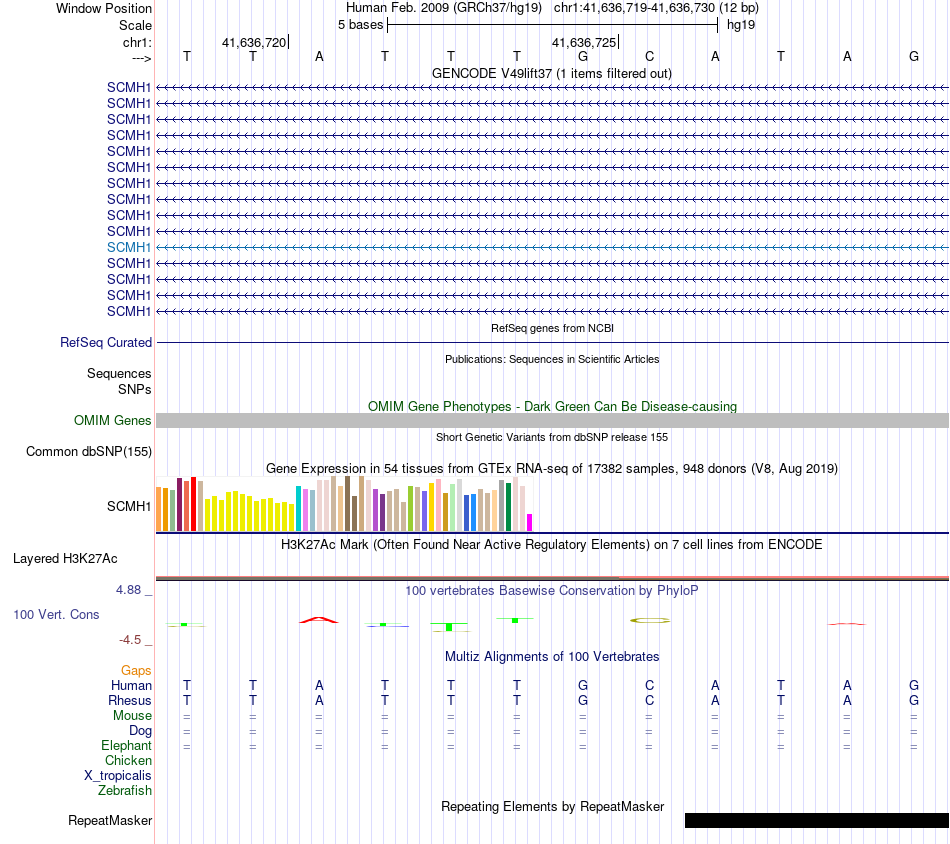950x844 pixels.
Task: Click the Sequences track label
Action: click(119, 373)
